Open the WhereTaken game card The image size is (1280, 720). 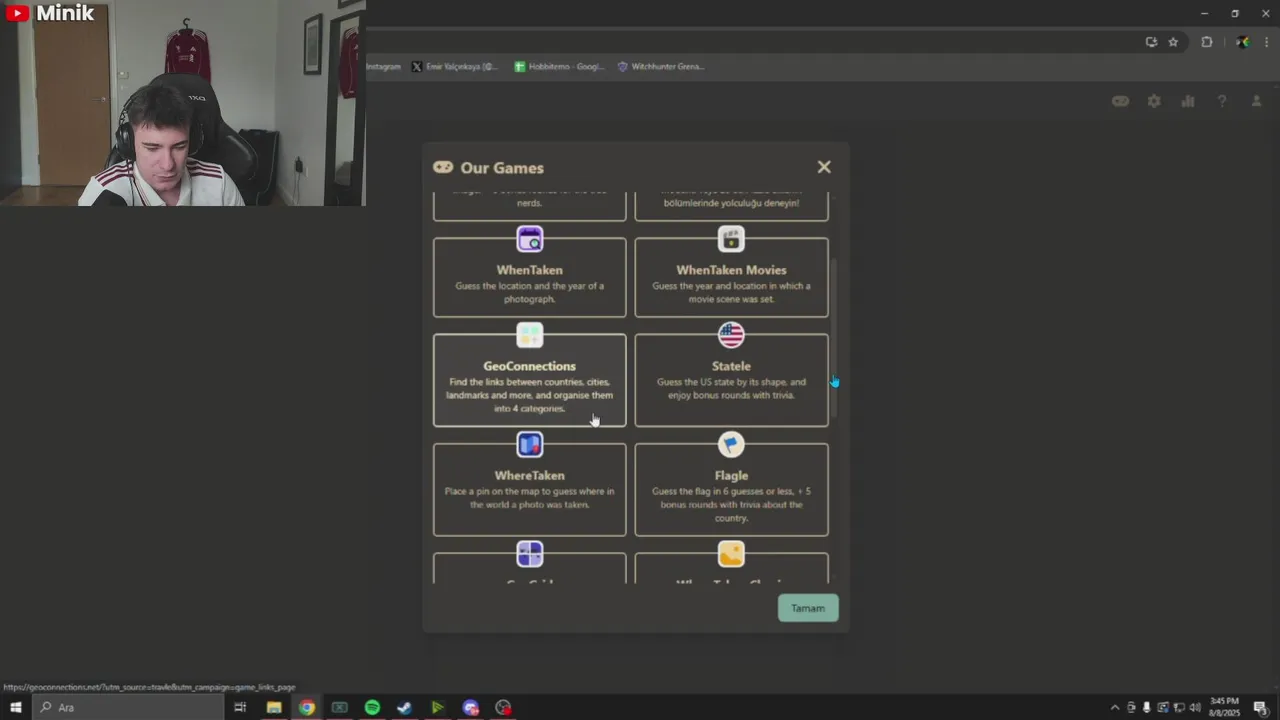click(530, 489)
